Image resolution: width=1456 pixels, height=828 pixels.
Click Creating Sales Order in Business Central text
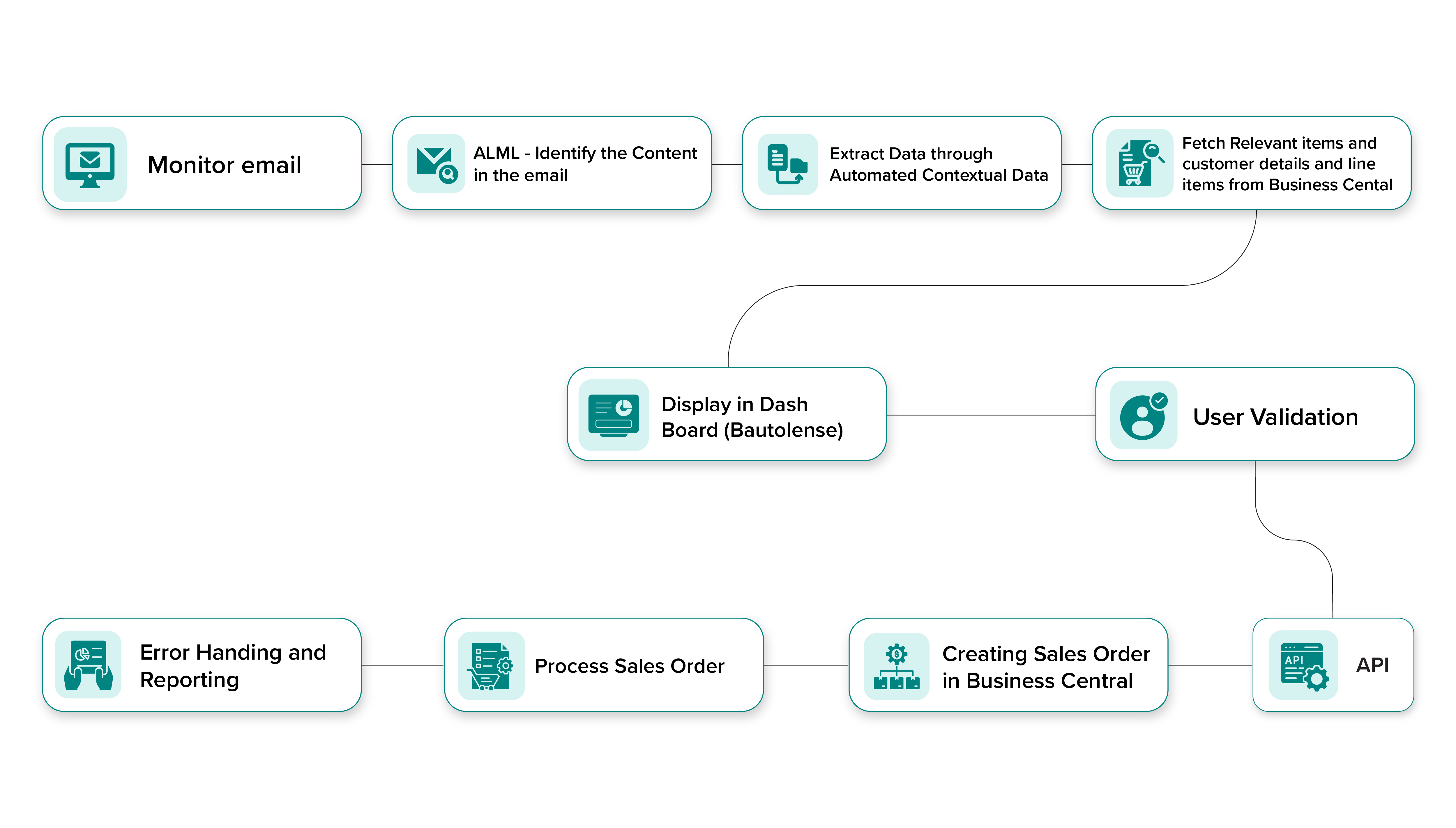[x=1046, y=667]
